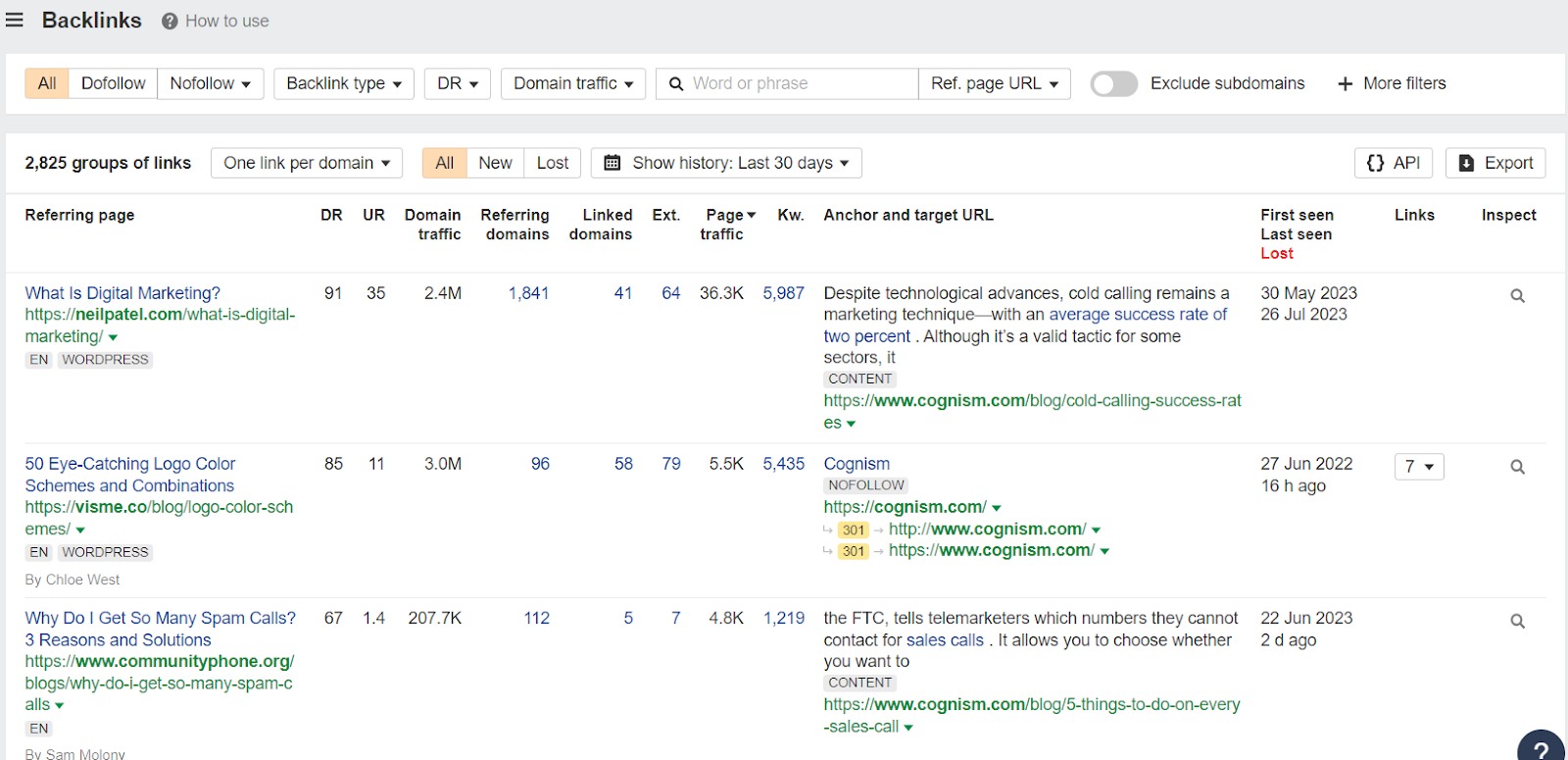
Task: Open the Backlink type dropdown
Action: click(x=344, y=83)
